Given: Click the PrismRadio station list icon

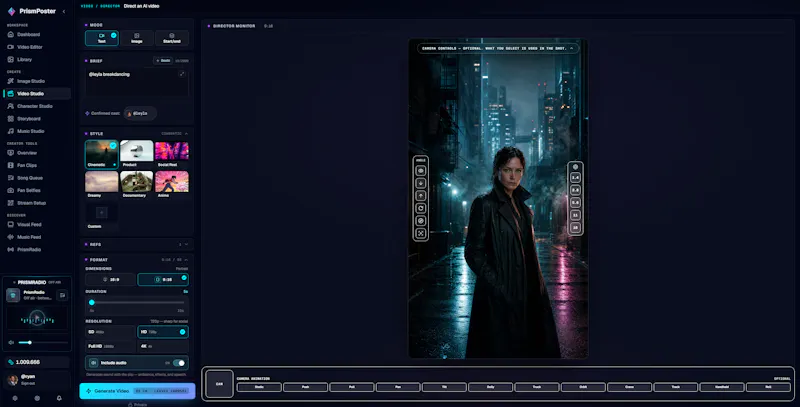Looking at the screenshot, I should (62, 295).
